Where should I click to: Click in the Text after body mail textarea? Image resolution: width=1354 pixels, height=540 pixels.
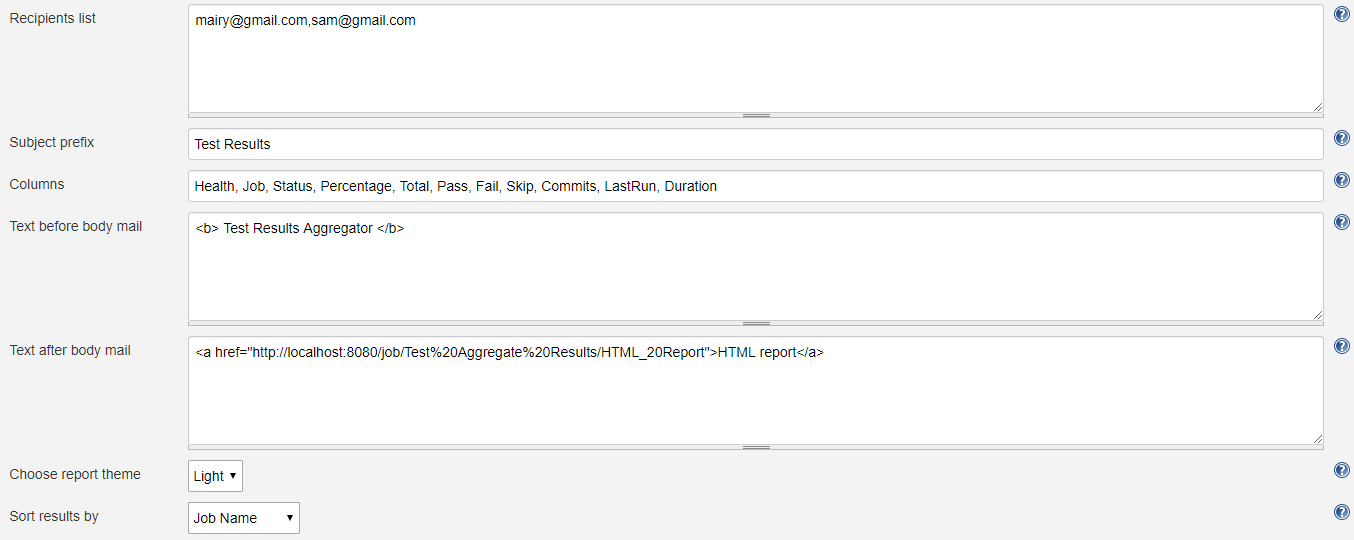[755, 391]
